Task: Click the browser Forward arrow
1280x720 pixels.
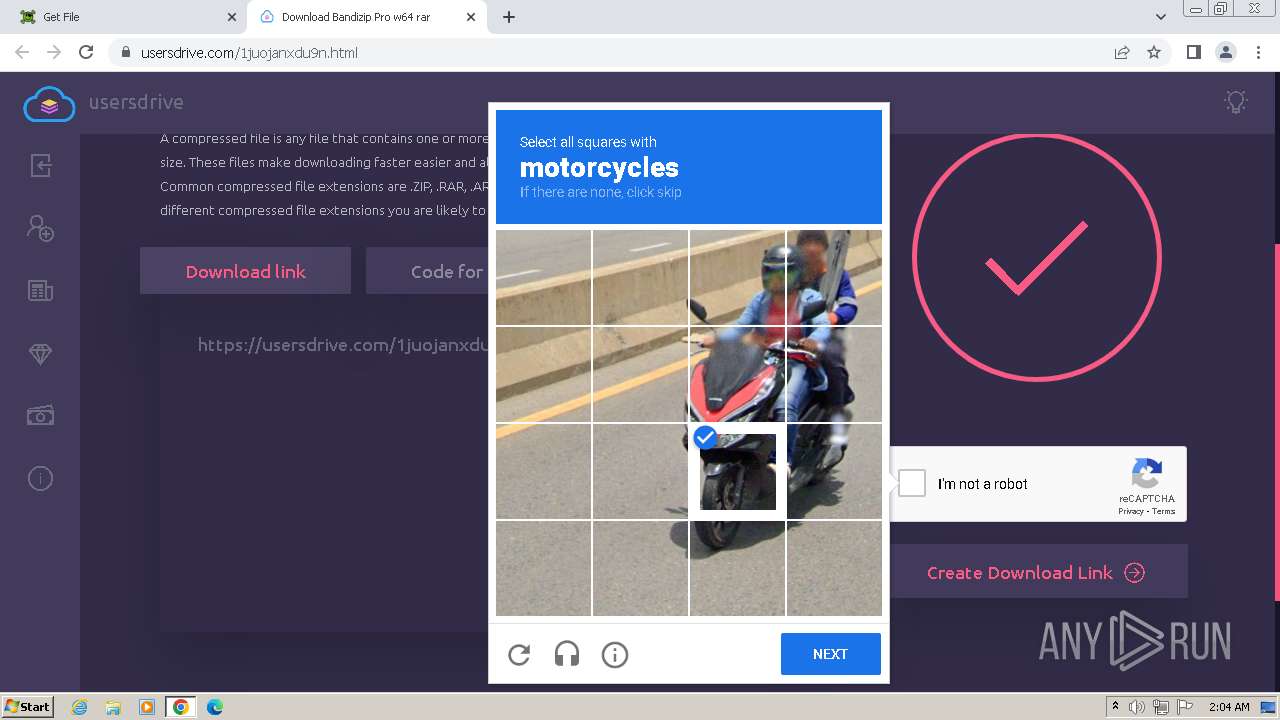Action: point(54,53)
